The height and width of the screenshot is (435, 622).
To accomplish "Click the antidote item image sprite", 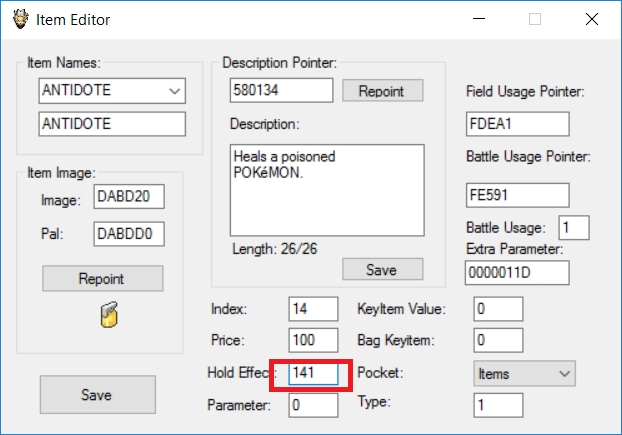I will point(109,315).
